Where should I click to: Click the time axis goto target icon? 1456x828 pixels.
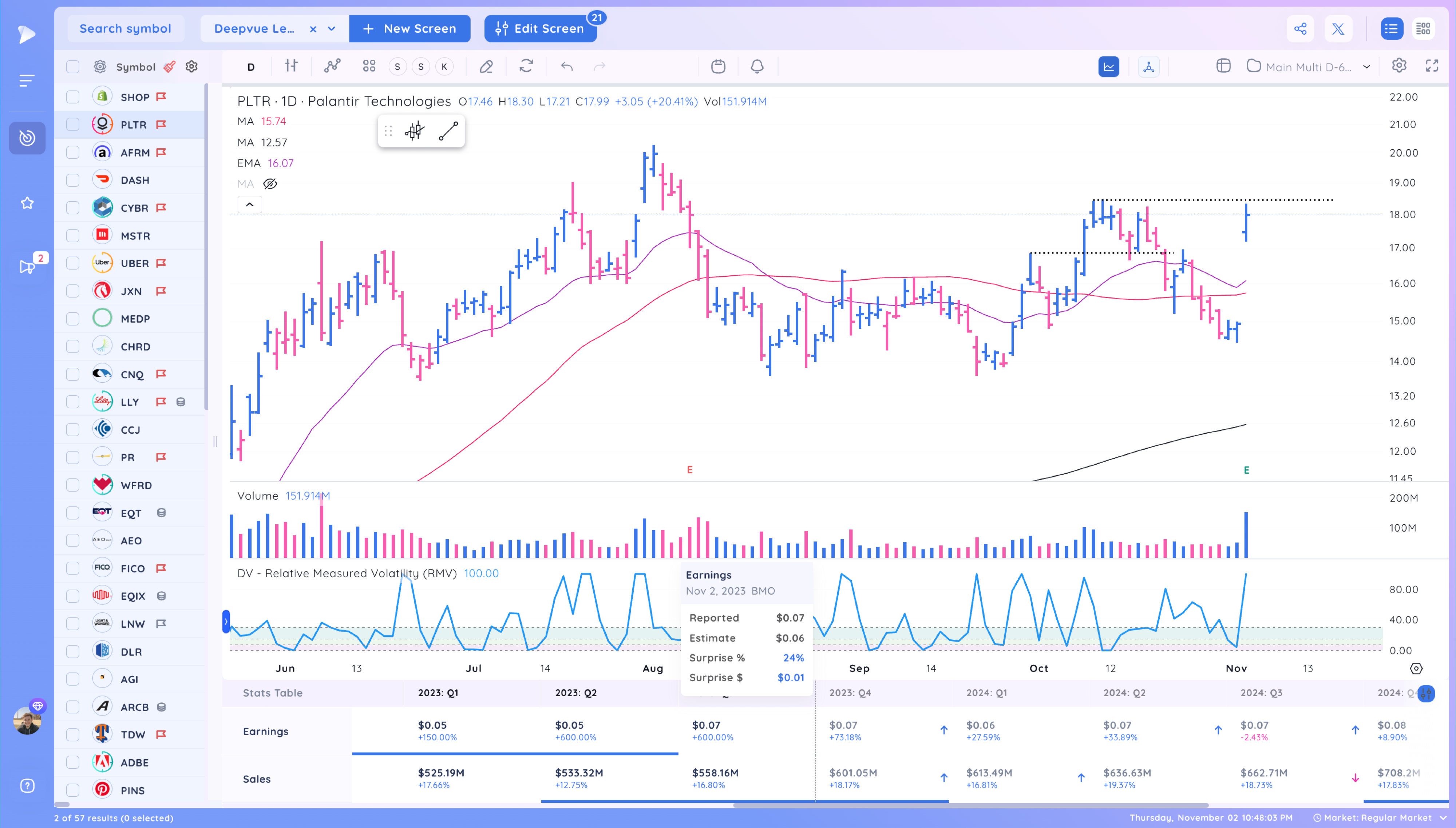1416,668
